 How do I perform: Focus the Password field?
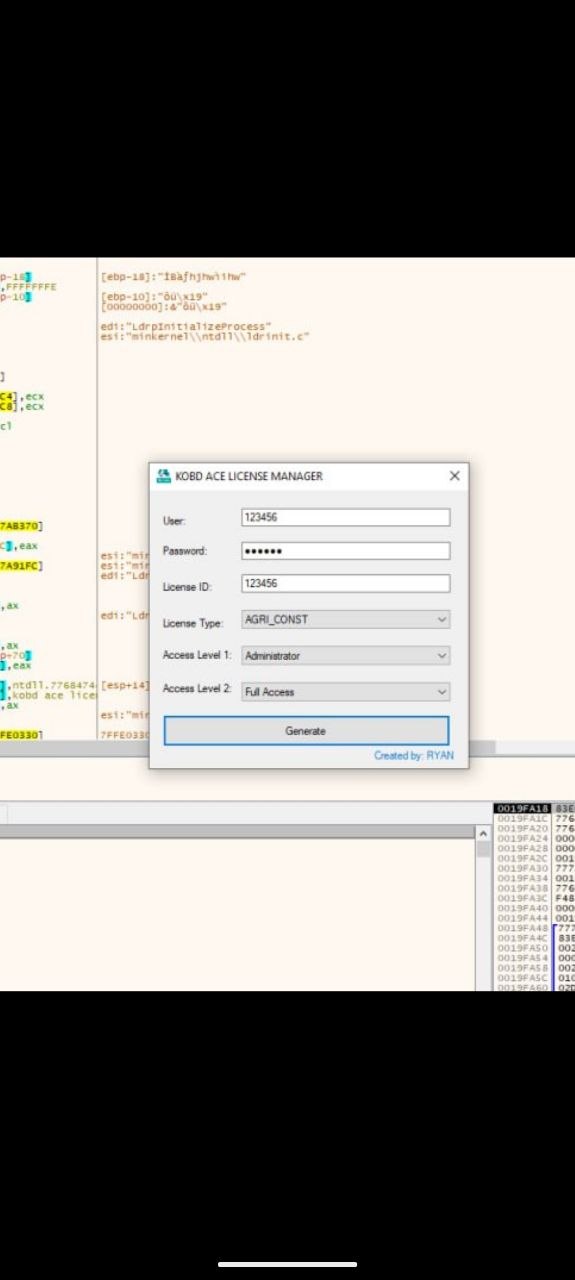(346, 551)
